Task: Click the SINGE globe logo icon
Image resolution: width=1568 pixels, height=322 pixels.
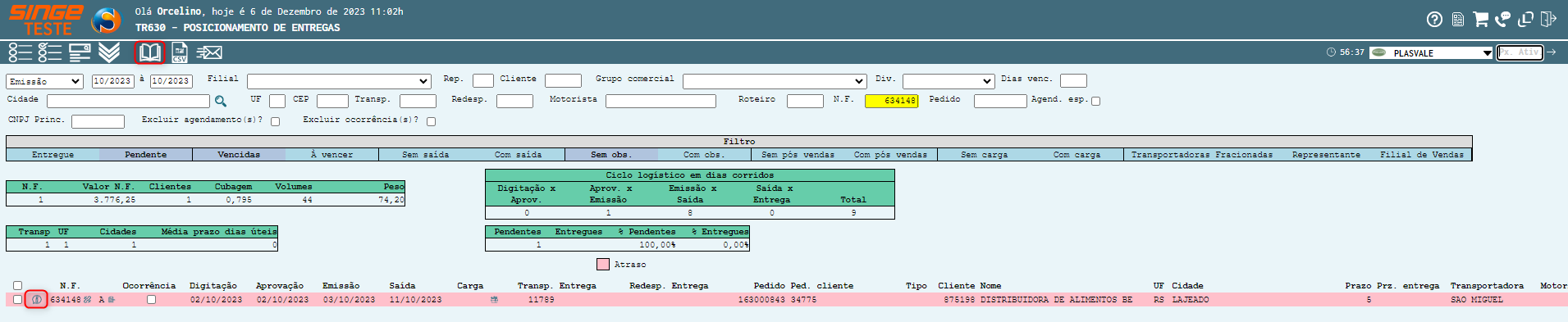Action: [x=106, y=20]
